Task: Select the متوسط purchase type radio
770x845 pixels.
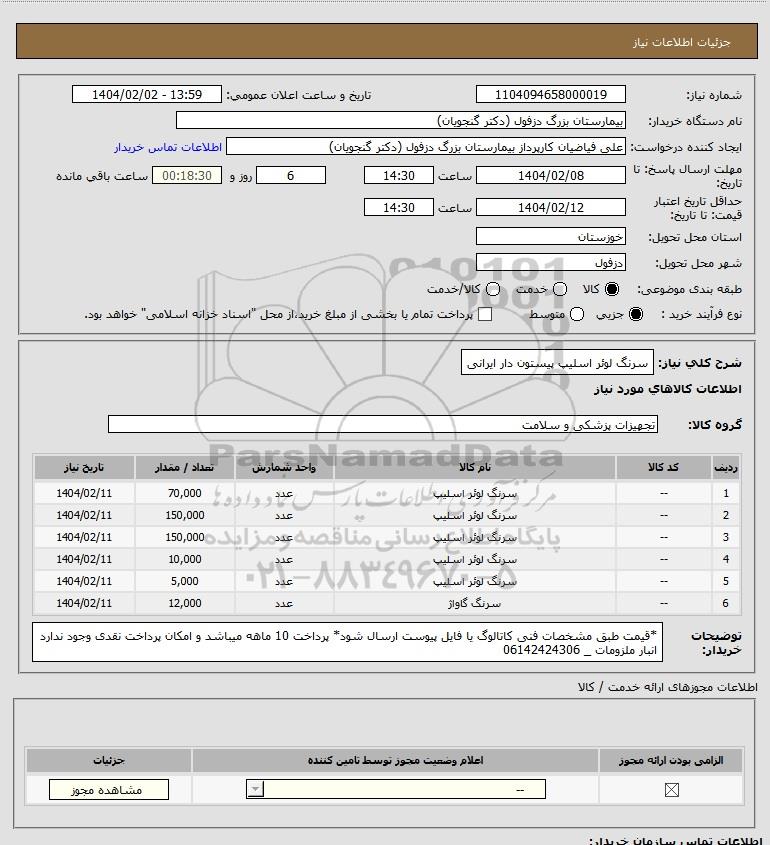Action: point(577,314)
